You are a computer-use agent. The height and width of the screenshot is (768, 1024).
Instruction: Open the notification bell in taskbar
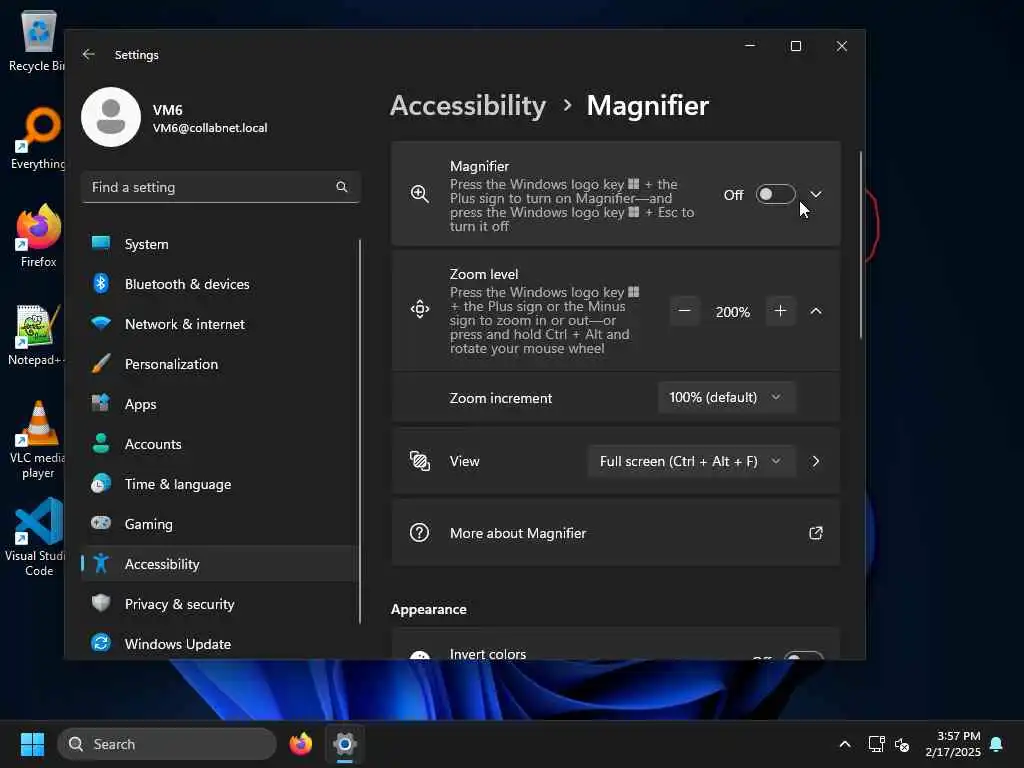click(x=997, y=744)
